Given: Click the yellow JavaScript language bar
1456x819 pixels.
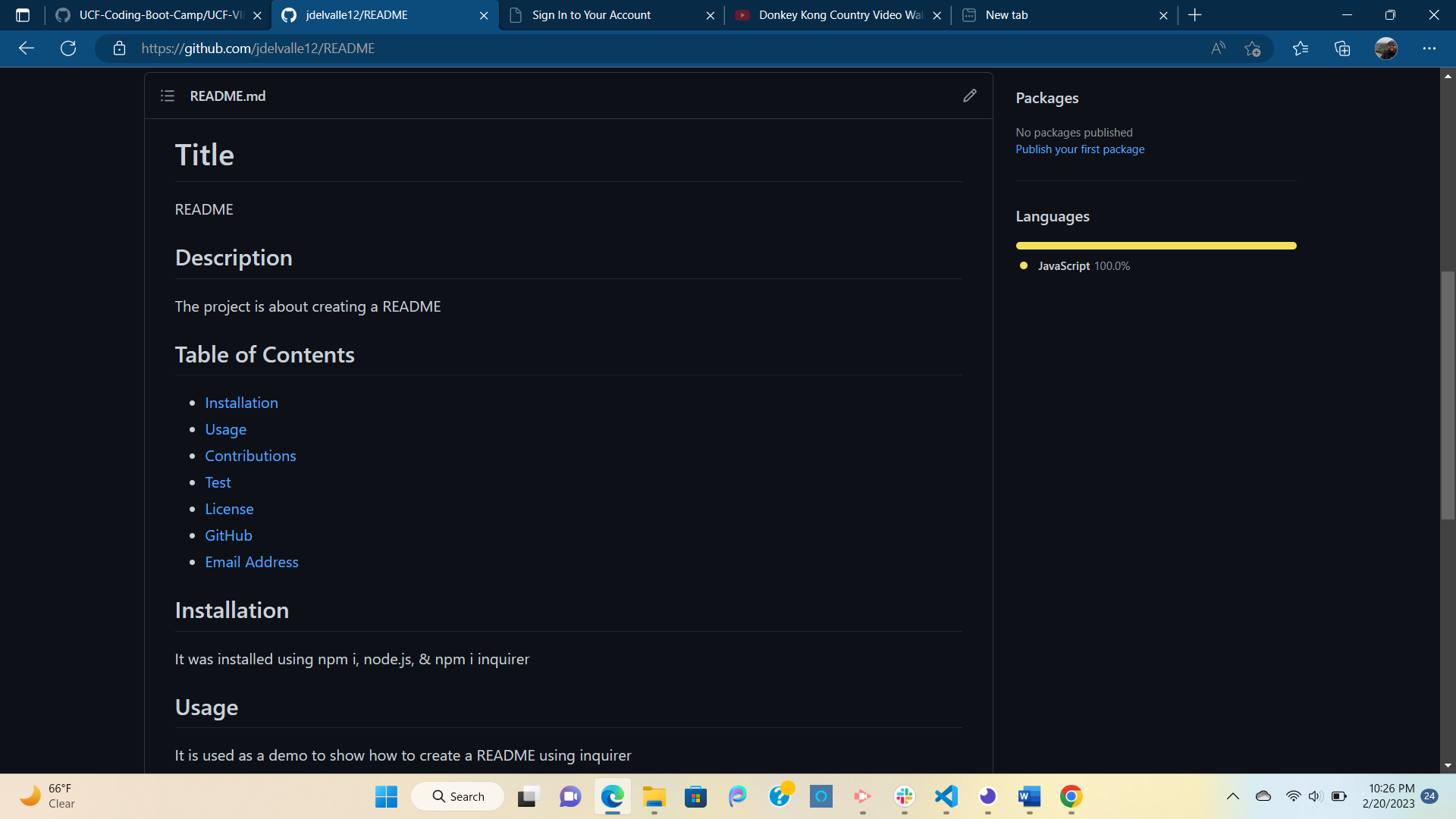Looking at the screenshot, I should click(x=1156, y=245).
